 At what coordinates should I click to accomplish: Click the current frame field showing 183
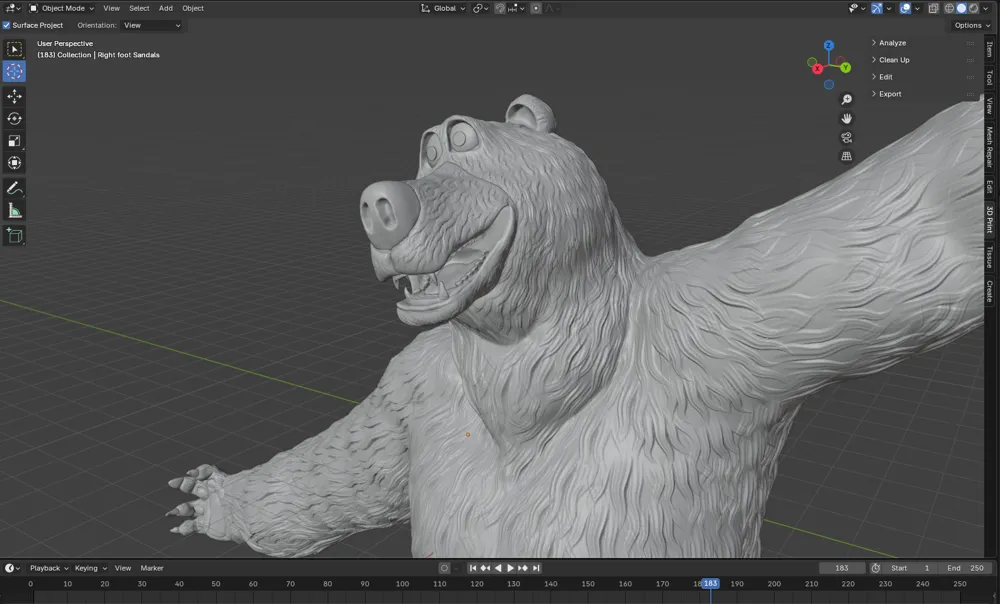click(x=842, y=568)
